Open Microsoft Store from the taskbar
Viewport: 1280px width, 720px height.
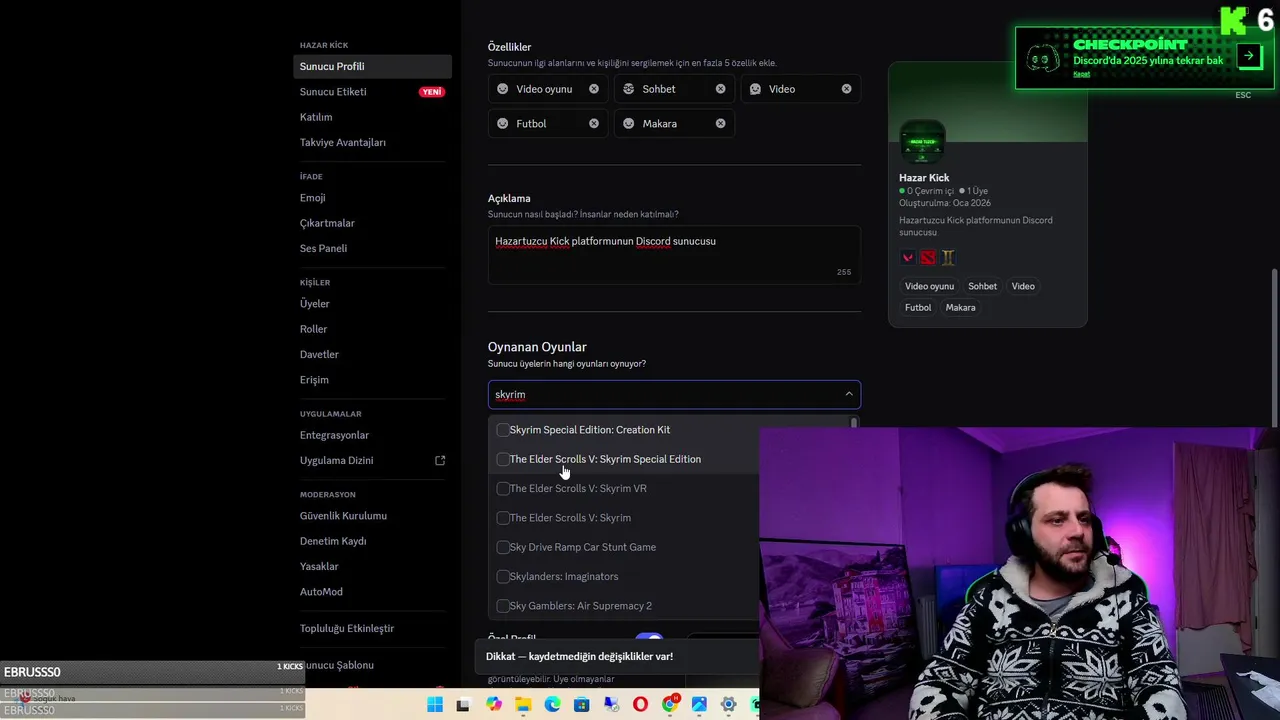pos(581,705)
